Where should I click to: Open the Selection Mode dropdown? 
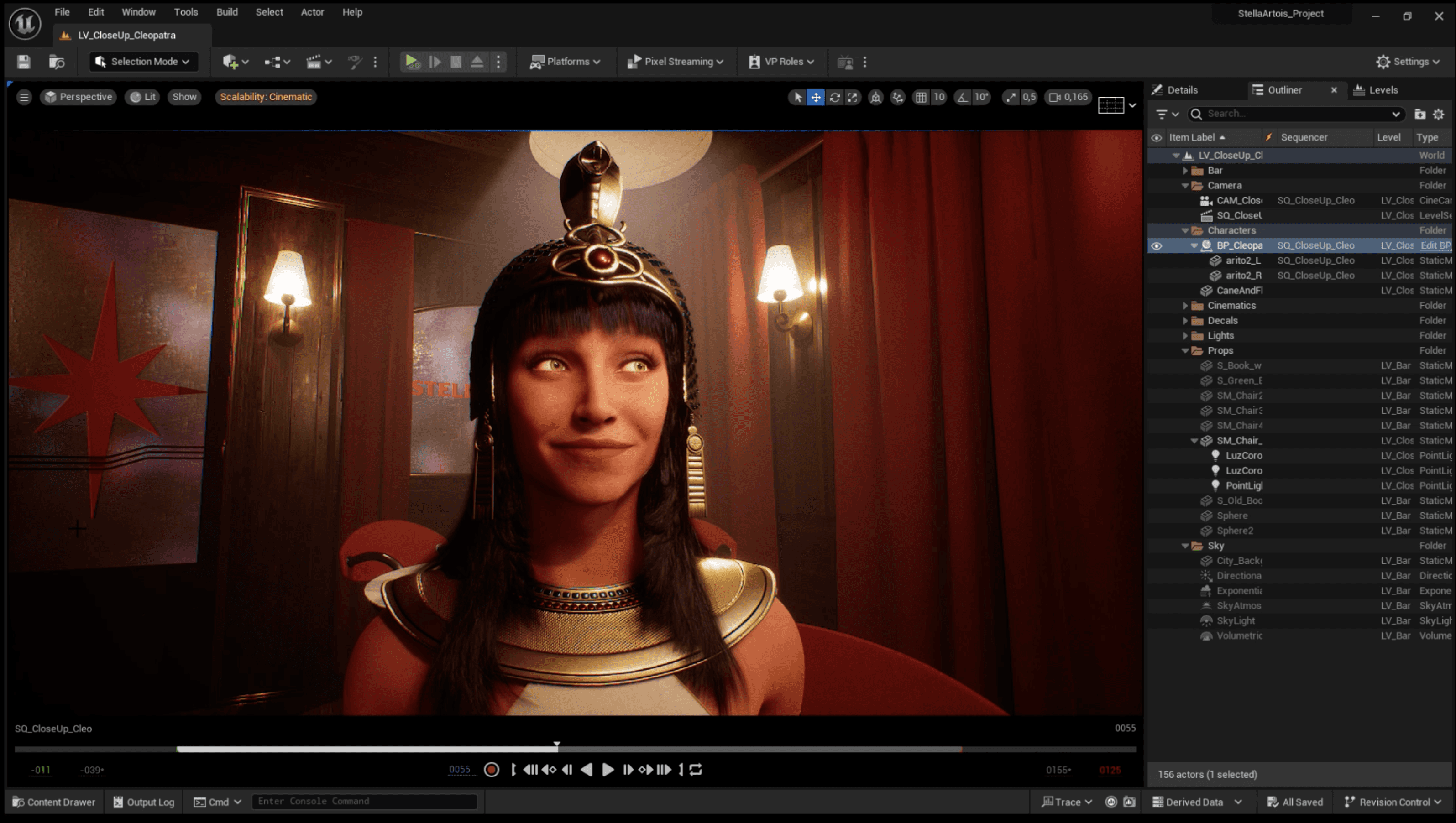[144, 62]
